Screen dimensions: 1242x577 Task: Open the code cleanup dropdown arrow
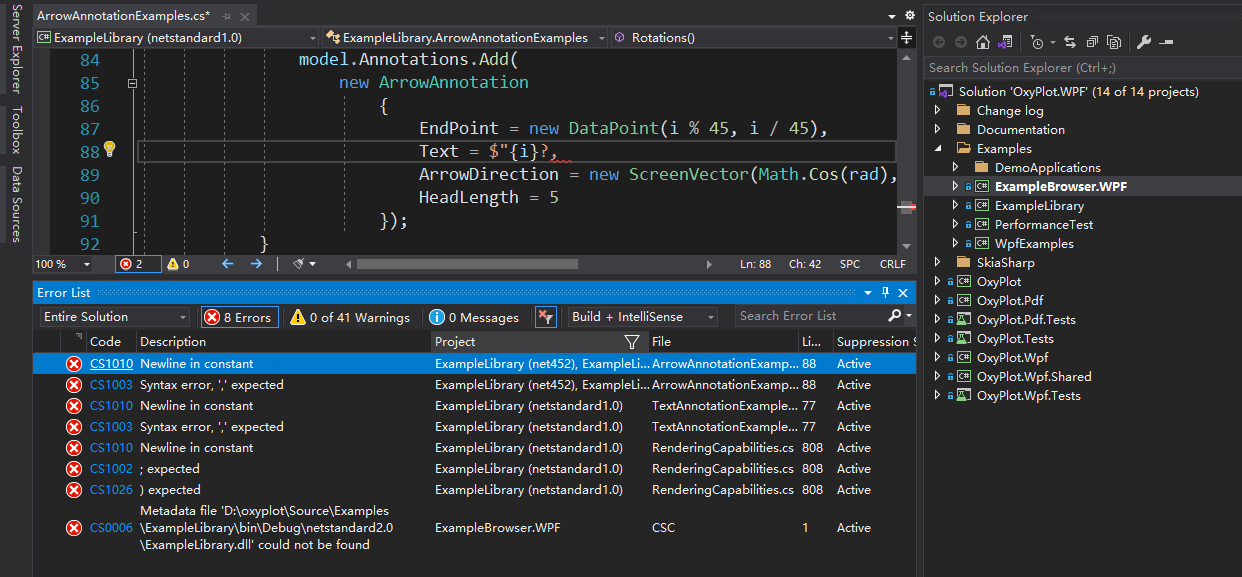pos(313,264)
